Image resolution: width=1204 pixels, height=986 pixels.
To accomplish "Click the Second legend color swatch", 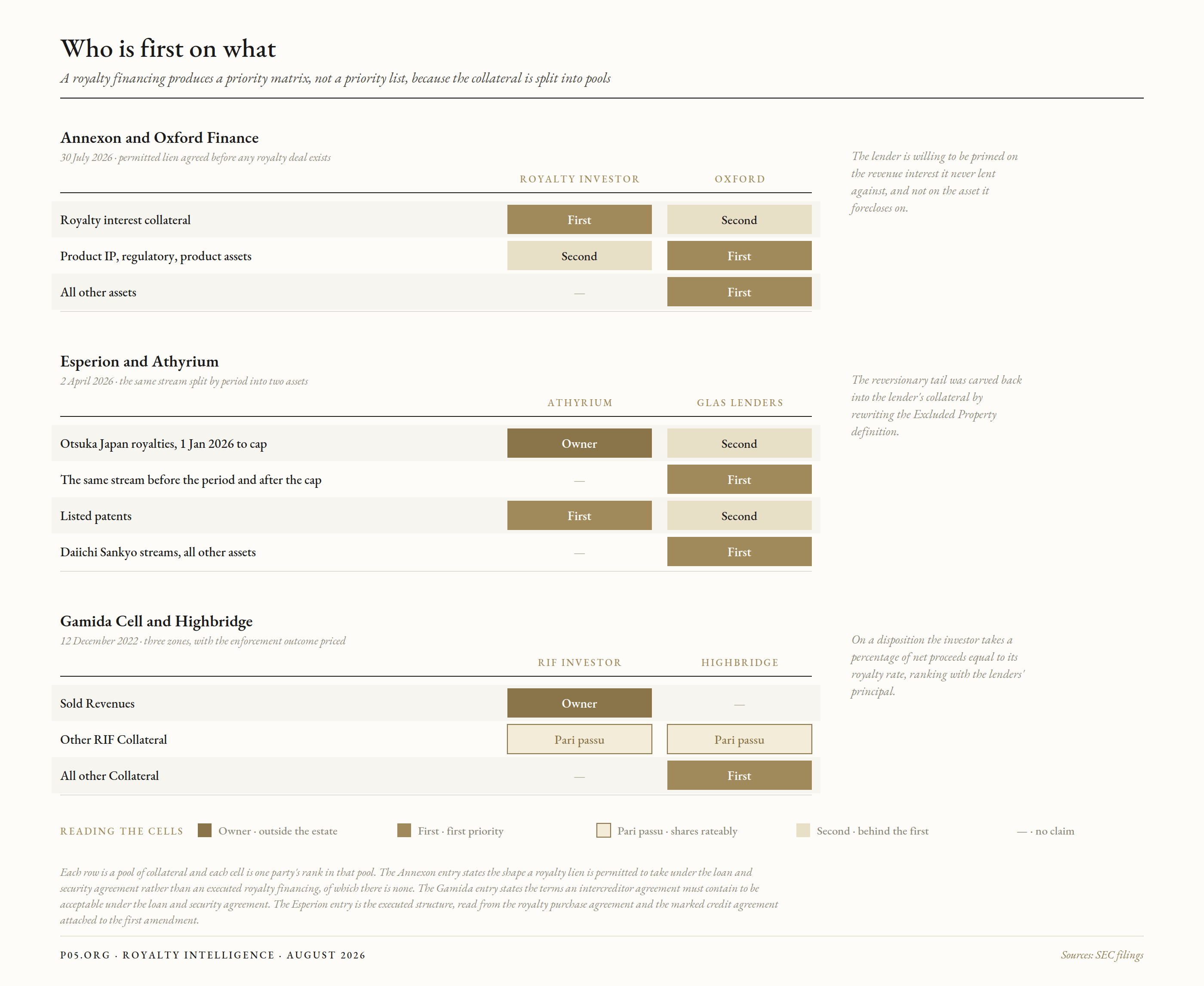I will pos(803,830).
